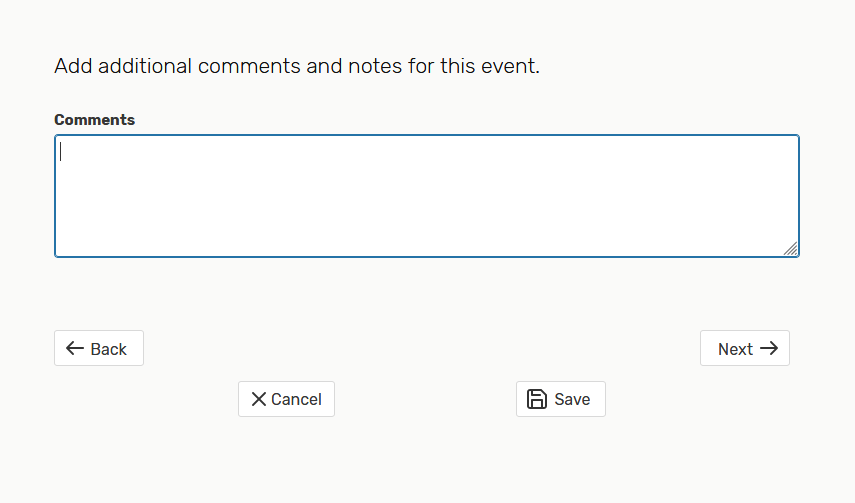Click the instruction text about additional comments
855x503 pixels.
point(297,67)
